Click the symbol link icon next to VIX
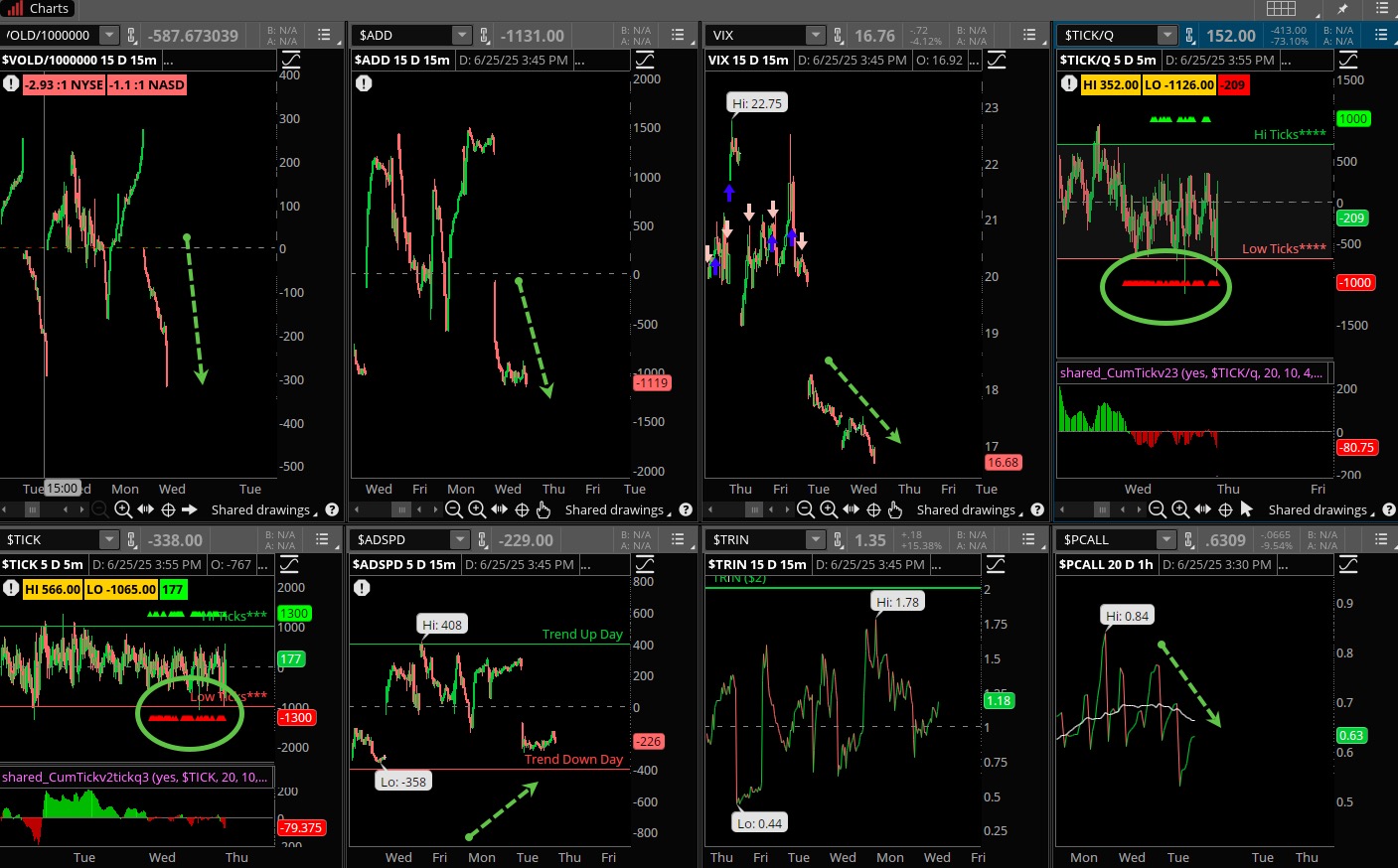The image size is (1398, 868). point(837,36)
